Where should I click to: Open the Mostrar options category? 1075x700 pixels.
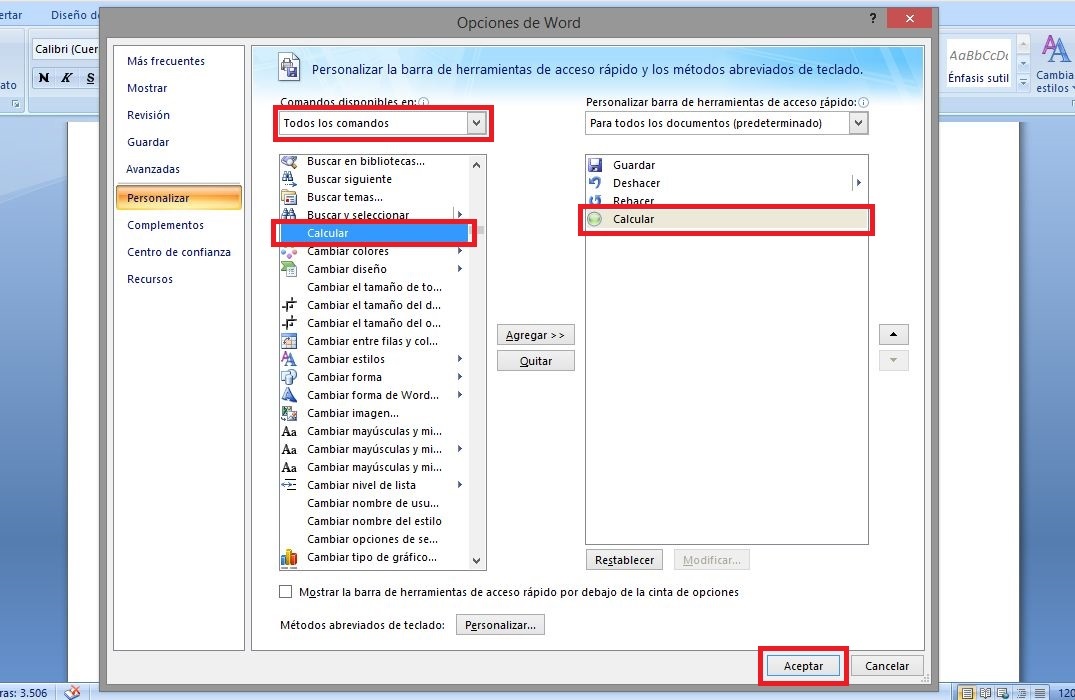pos(147,88)
